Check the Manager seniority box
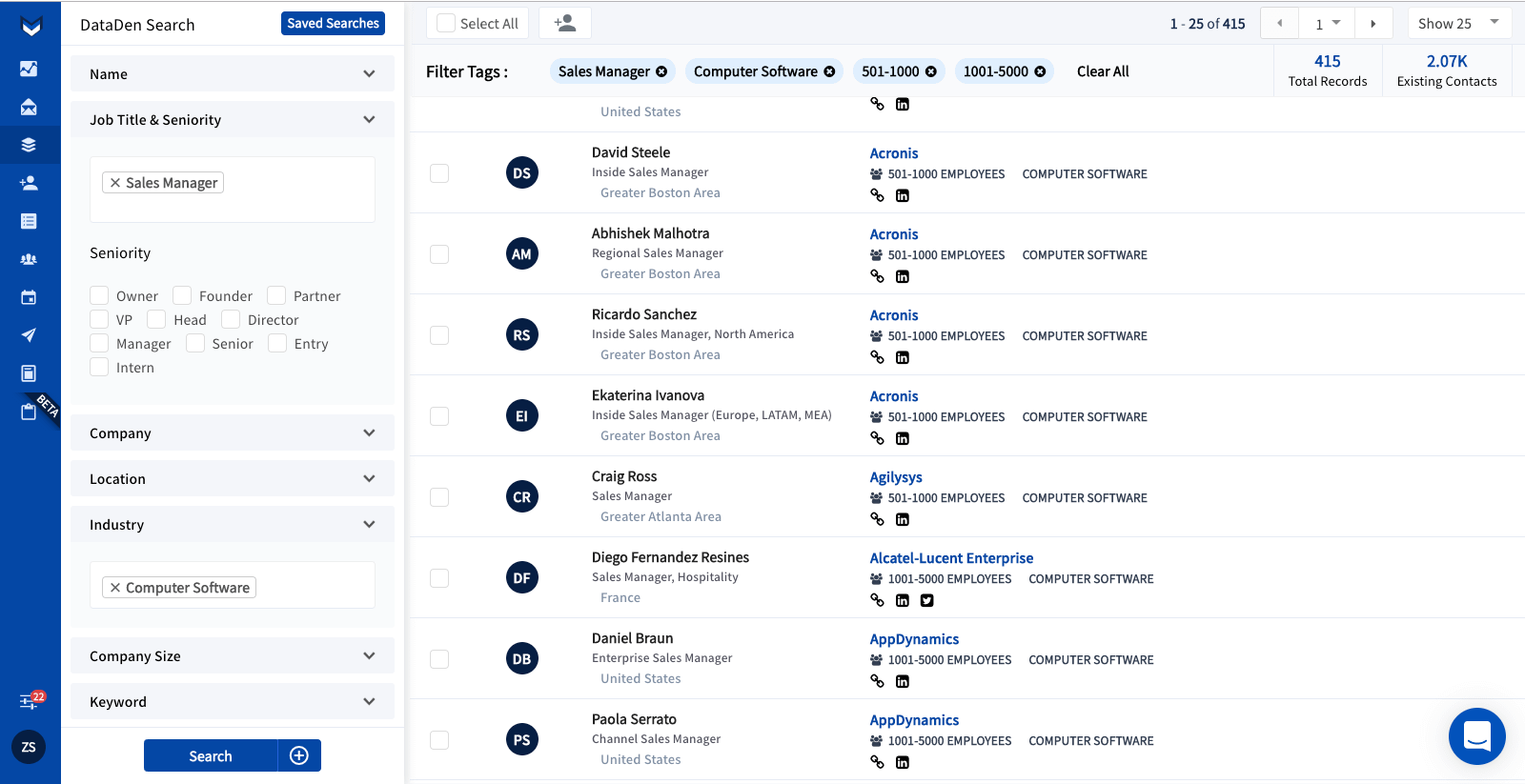The width and height of the screenshot is (1525, 784). point(99,343)
